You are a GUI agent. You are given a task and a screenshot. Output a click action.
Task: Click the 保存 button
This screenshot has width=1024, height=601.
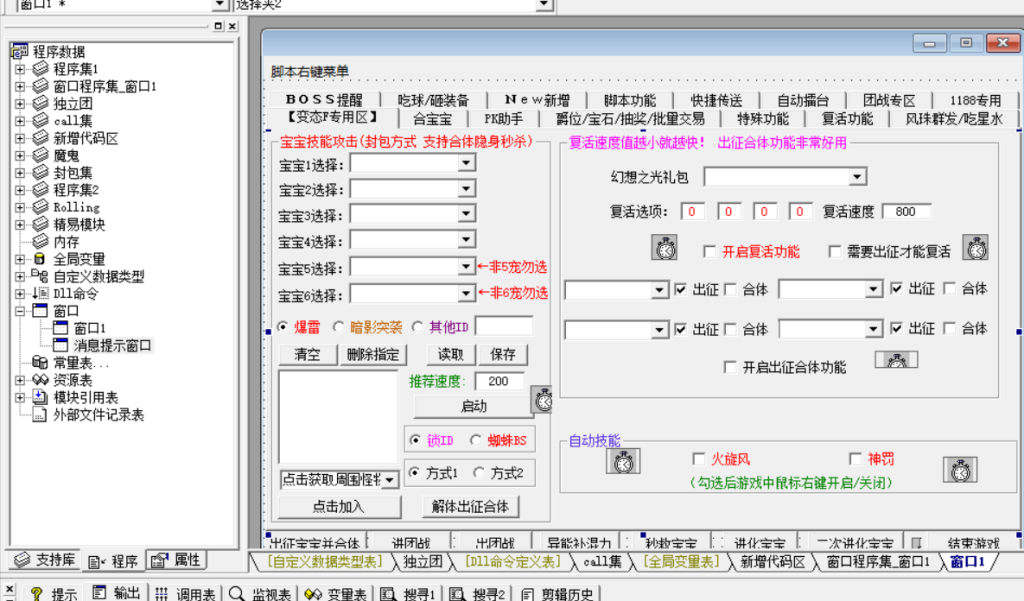click(502, 355)
